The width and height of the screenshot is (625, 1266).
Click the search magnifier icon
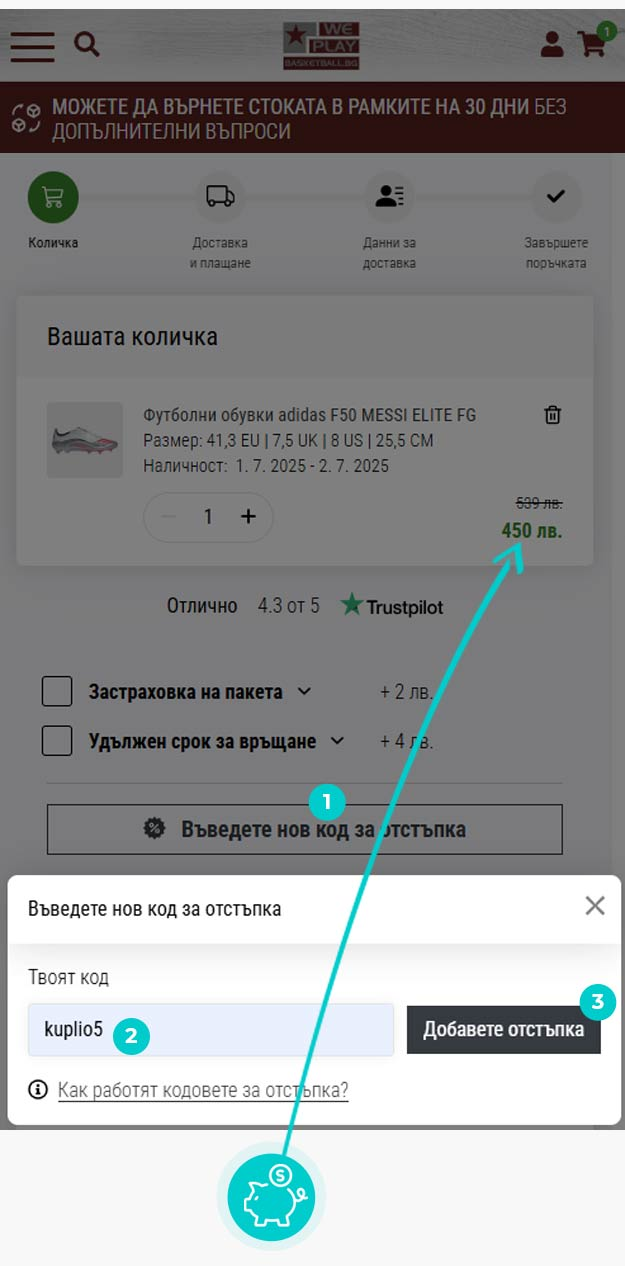coord(87,44)
